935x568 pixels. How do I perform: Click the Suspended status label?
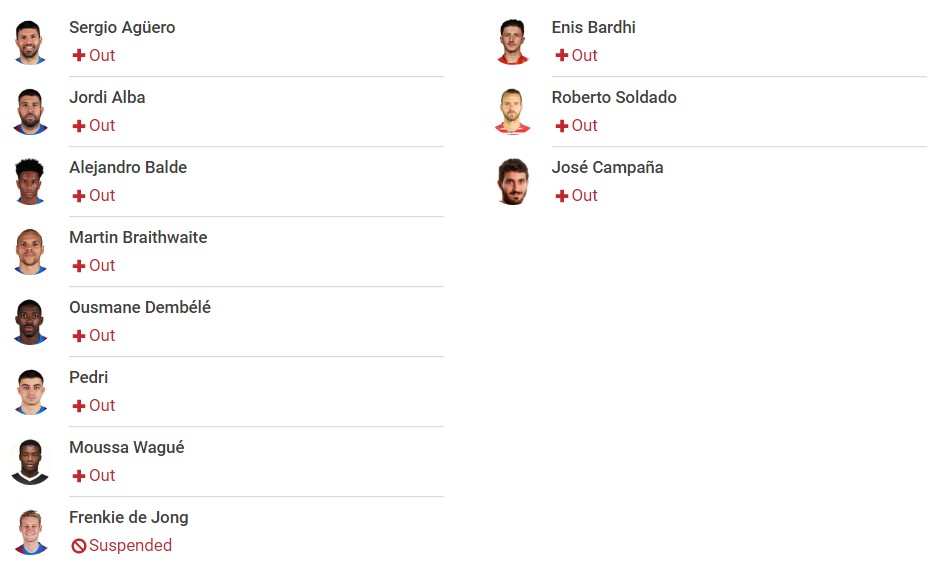click(130, 545)
